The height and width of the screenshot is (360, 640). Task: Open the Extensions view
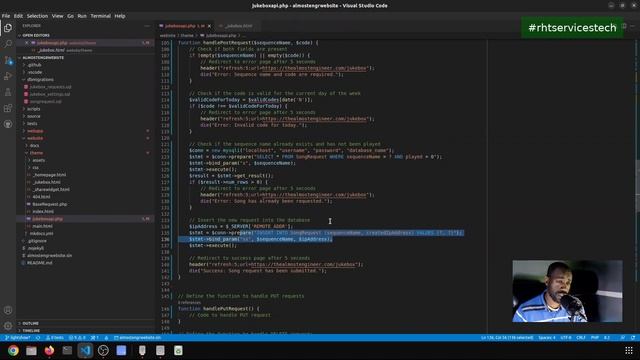pyautogui.click(x=8, y=108)
